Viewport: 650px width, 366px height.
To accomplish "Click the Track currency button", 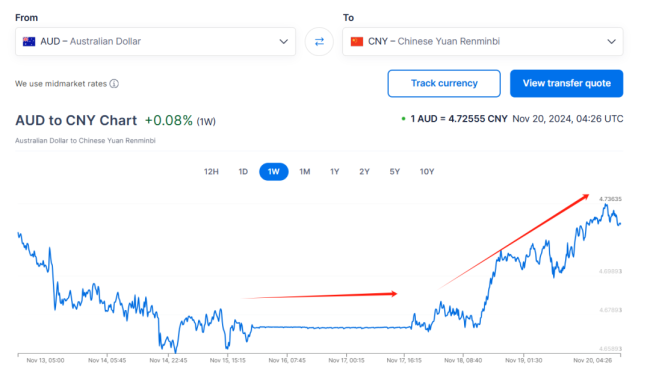I will click(444, 83).
